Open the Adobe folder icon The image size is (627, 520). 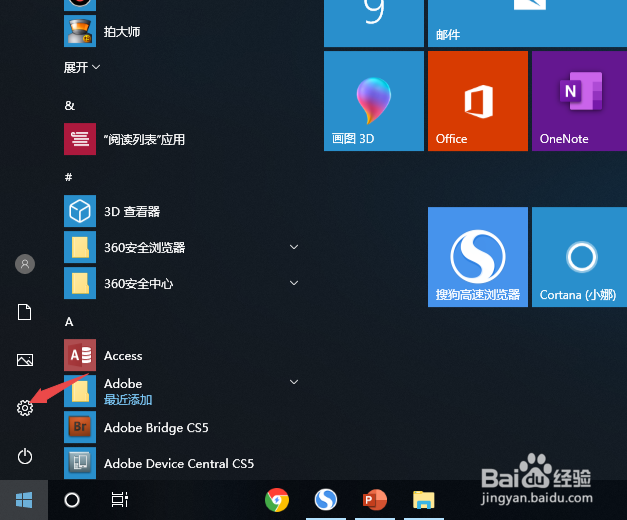click(80, 391)
